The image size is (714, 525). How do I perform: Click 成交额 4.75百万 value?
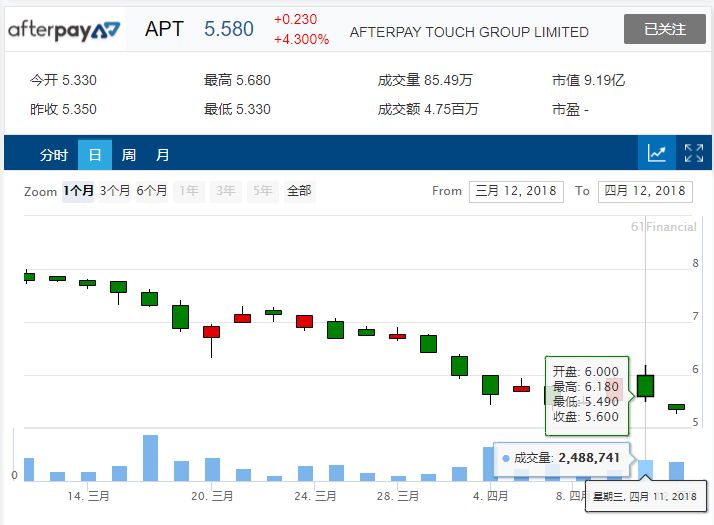pyautogui.click(x=428, y=109)
